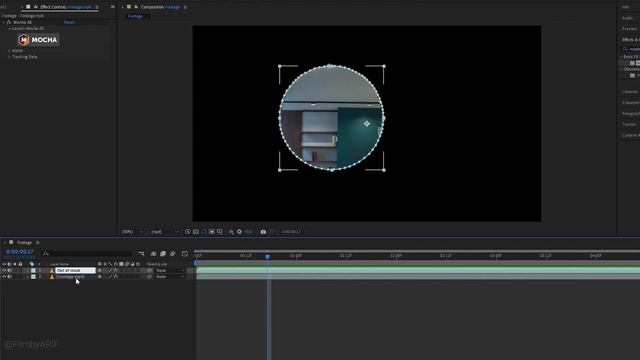Select the Footage breadcrumb in composition viewer
Image resolution: width=640 pixels, height=360 pixels.
pyautogui.click(x=135, y=16)
